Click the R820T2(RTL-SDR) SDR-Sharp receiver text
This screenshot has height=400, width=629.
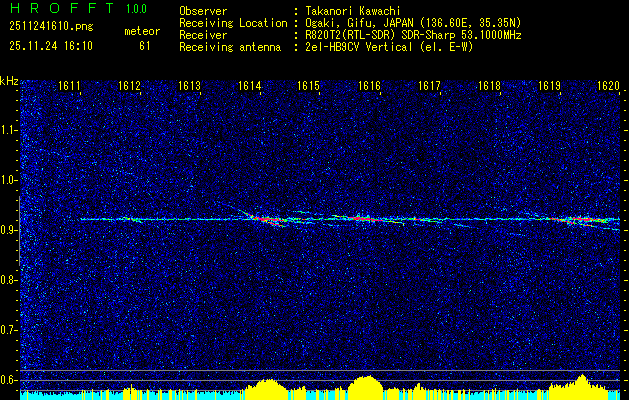[412, 35]
